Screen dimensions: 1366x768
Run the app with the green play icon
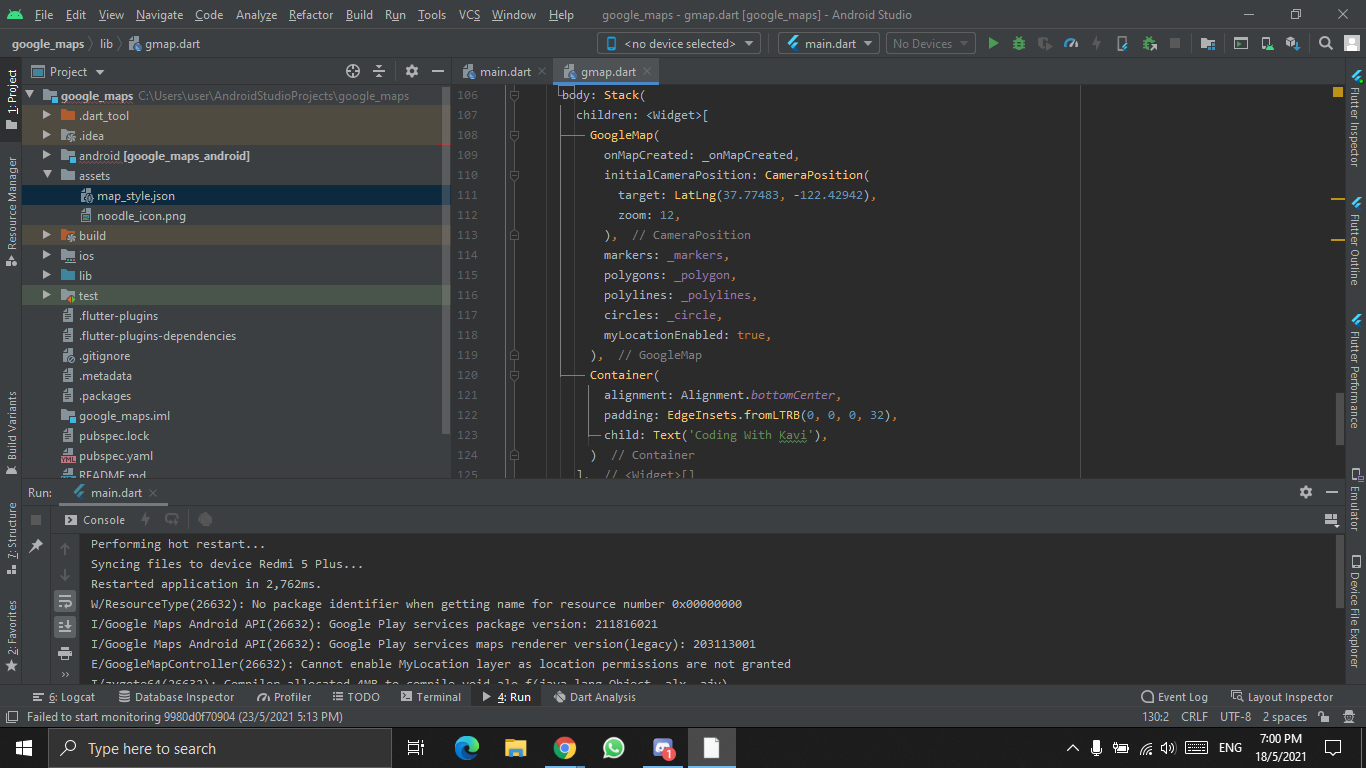pyautogui.click(x=993, y=43)
